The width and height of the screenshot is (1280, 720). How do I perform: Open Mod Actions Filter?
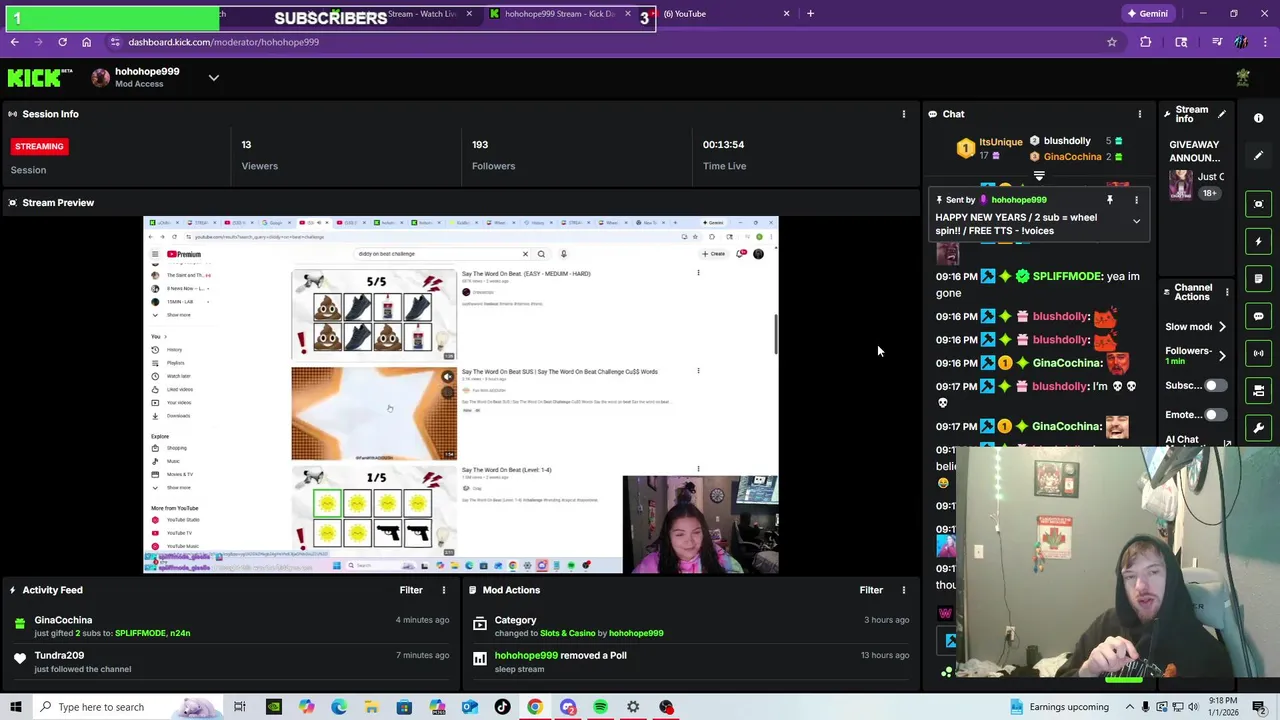click(871, 590)
